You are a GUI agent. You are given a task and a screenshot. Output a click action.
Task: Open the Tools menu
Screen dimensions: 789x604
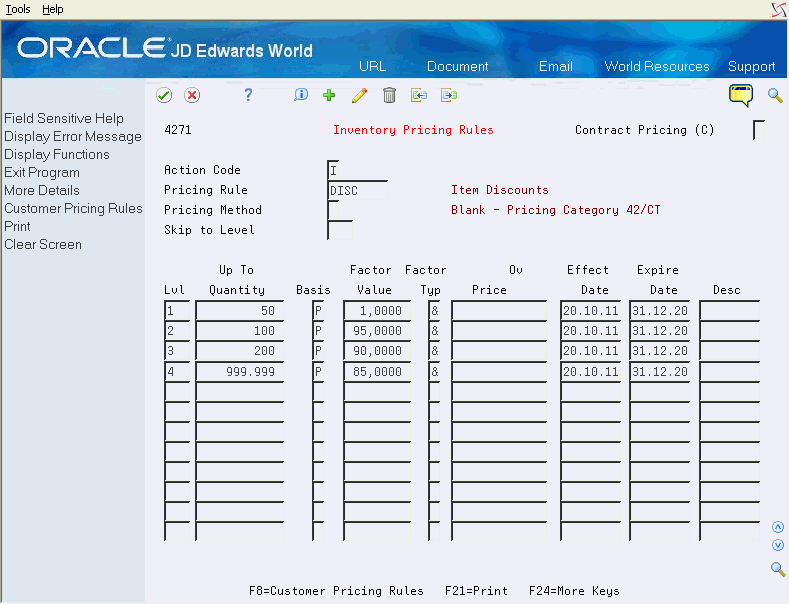point(18,9)
